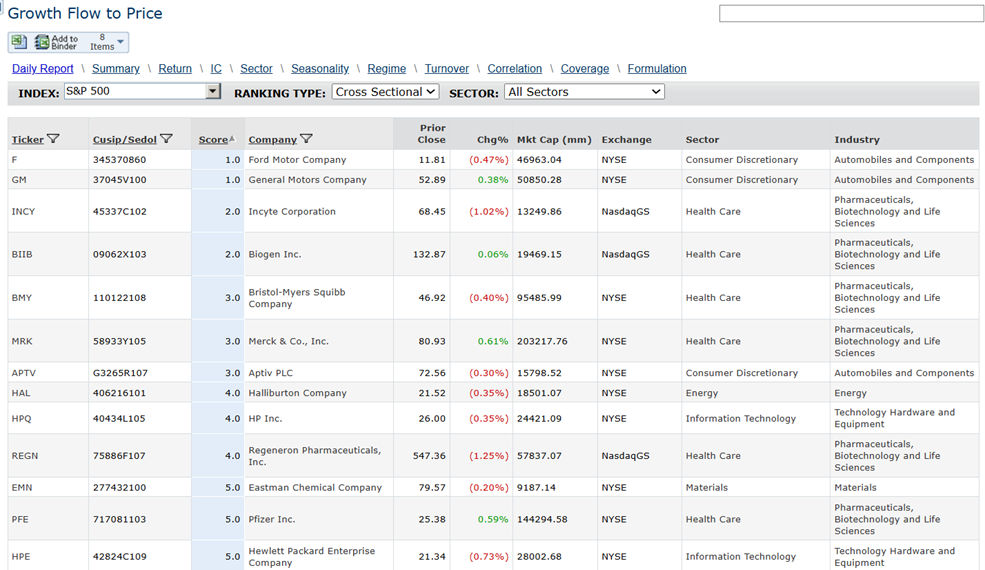Click the Prior Close column header
Viewport: 985px width, 570px height.
point(432,133)
